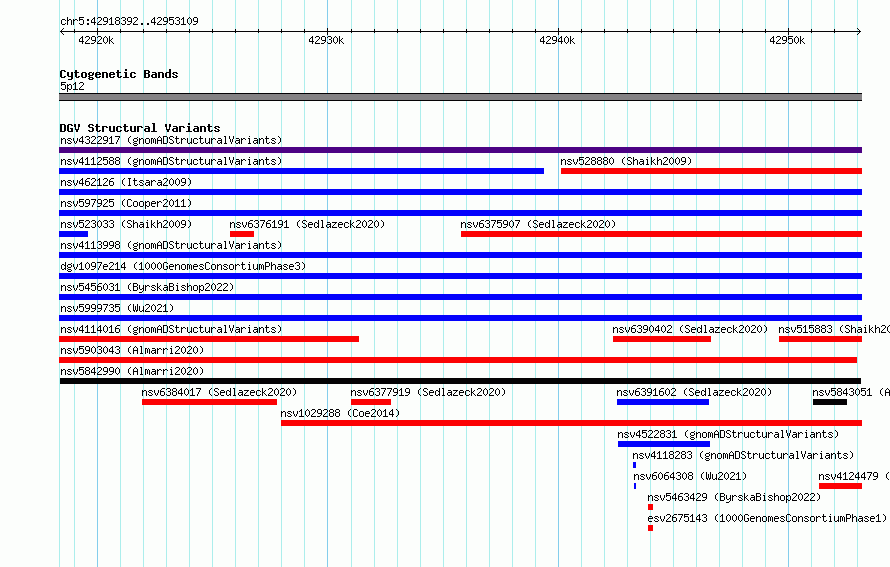The image size is (890, 567).
Task: Click nsv4113998 gnomAD variant label
Action: pyautogui.click(x=171, y=245)
